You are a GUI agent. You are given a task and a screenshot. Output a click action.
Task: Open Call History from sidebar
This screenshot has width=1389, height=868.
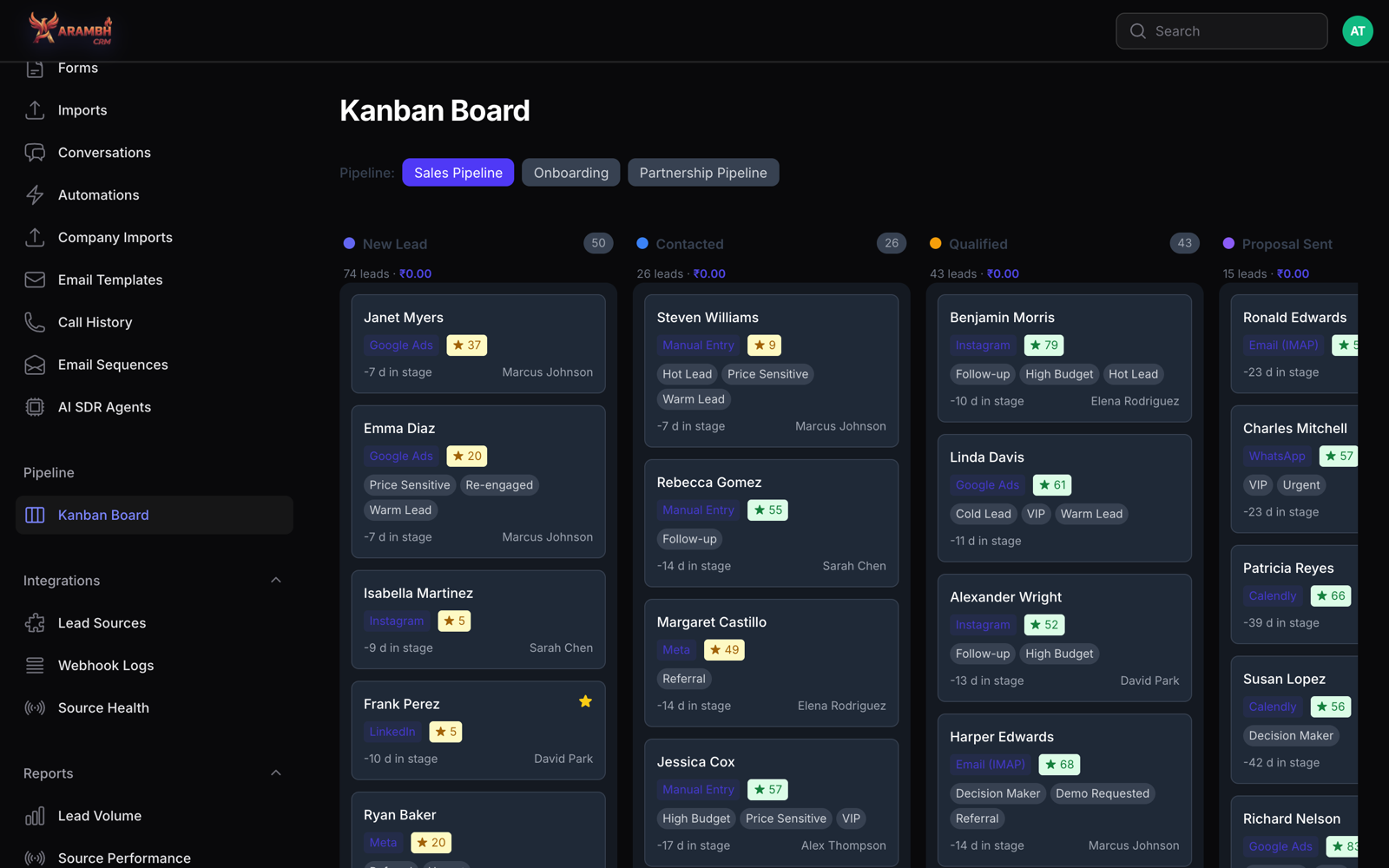coord(95,322)
